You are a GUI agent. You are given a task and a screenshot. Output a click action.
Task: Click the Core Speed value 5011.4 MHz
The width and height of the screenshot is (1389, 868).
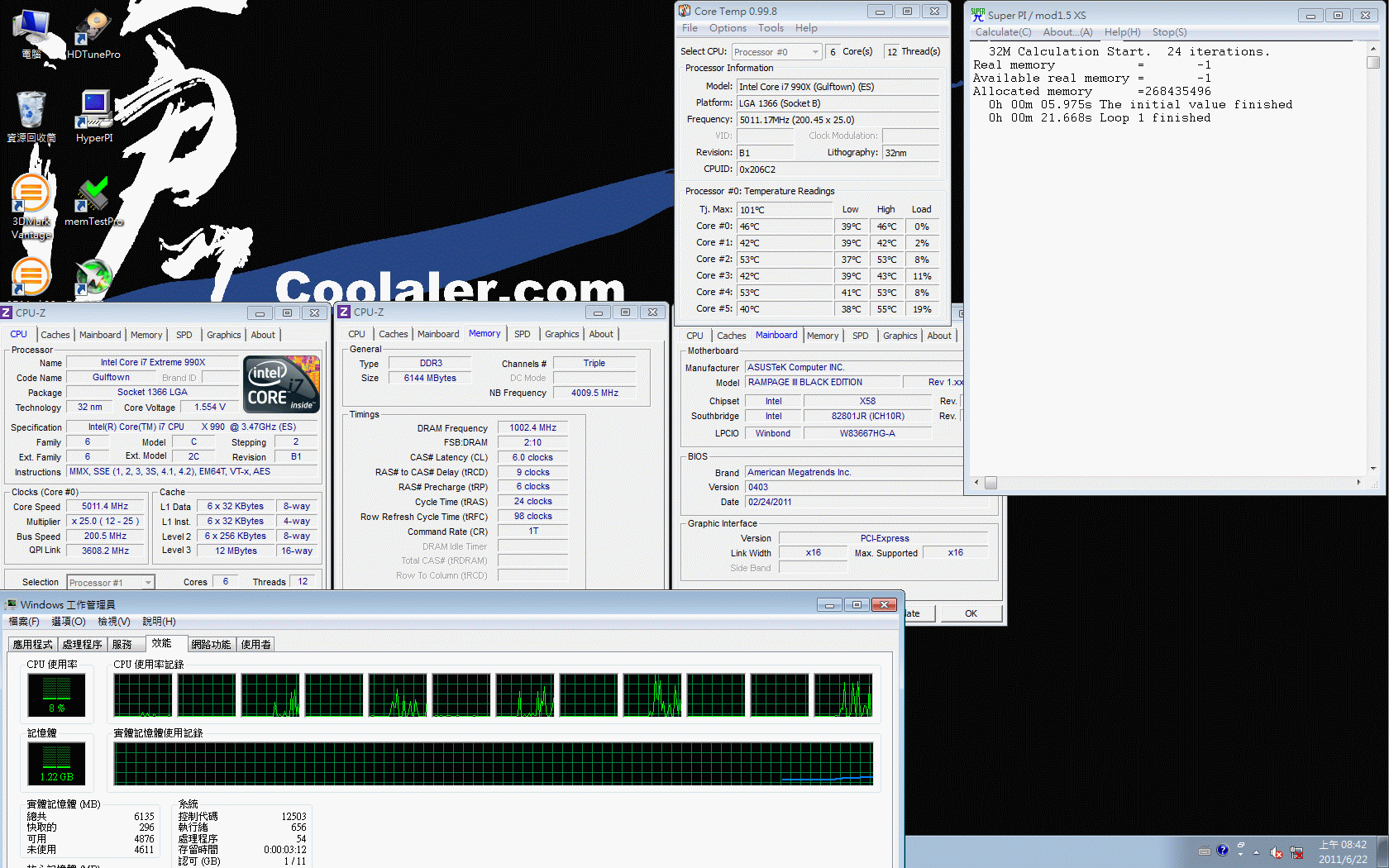[x=105, y=507]
